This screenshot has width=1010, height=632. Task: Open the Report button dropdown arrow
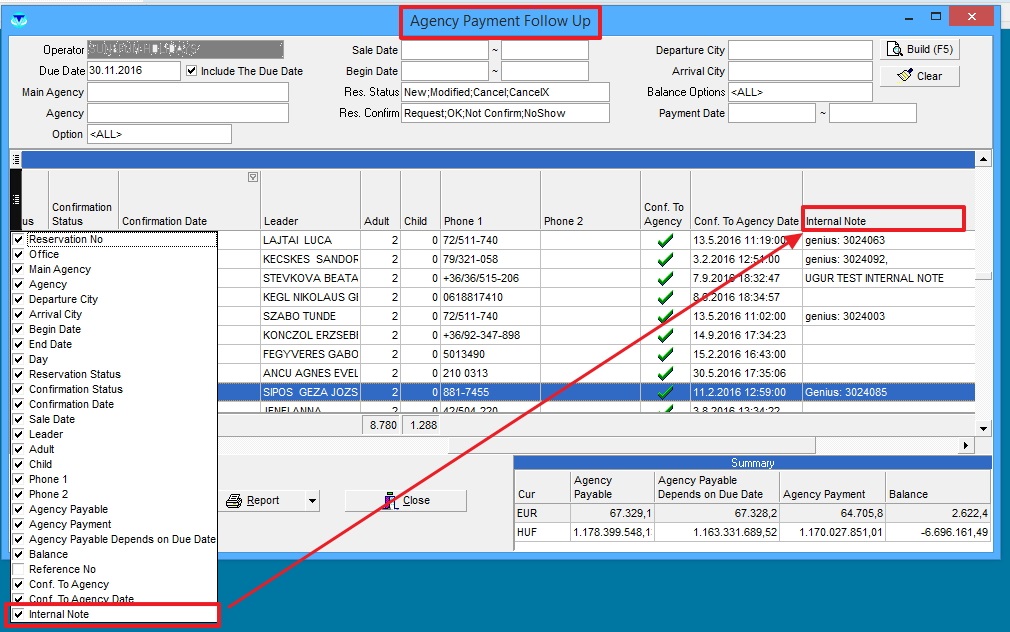[x=311, y=501]
